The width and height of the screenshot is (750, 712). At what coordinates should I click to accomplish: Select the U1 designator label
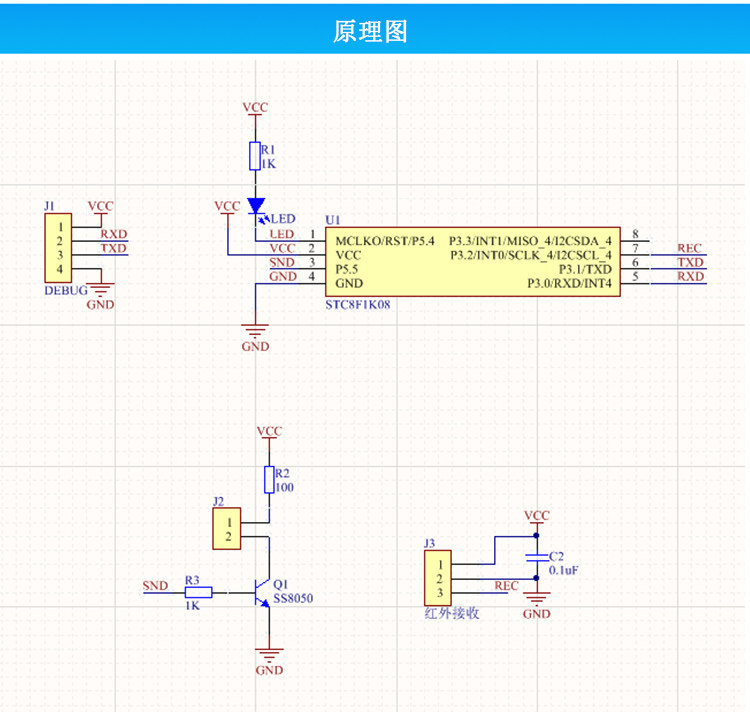pos(333,220)
